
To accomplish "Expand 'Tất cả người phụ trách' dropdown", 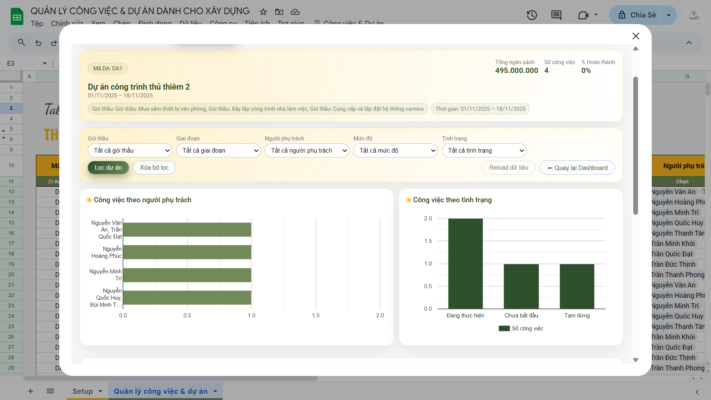I will click(x=305, y=151).
